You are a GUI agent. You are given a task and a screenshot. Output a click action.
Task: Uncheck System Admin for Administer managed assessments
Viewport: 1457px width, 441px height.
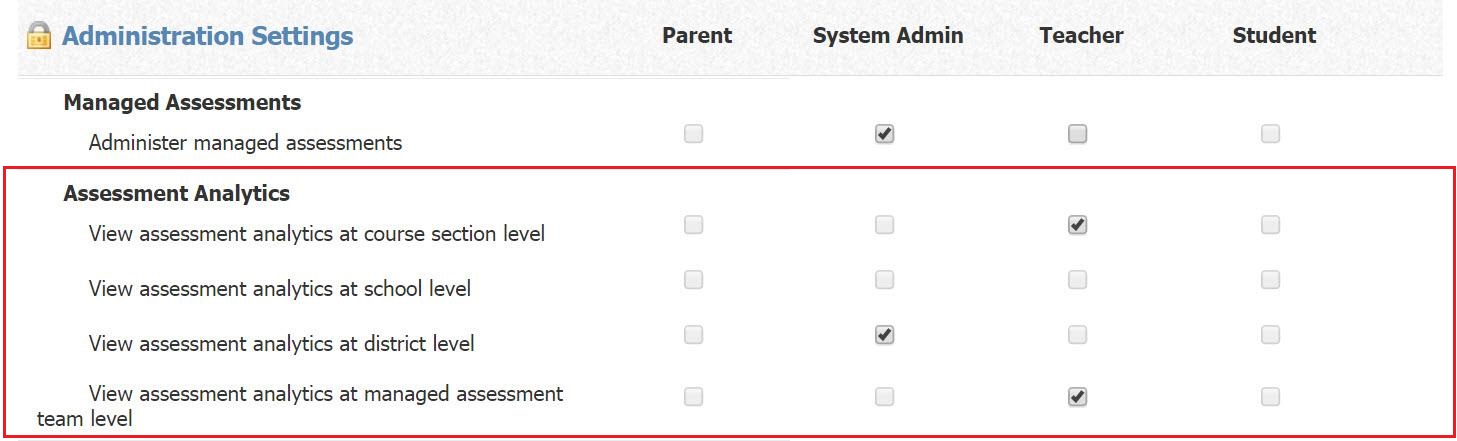point(884,134)
